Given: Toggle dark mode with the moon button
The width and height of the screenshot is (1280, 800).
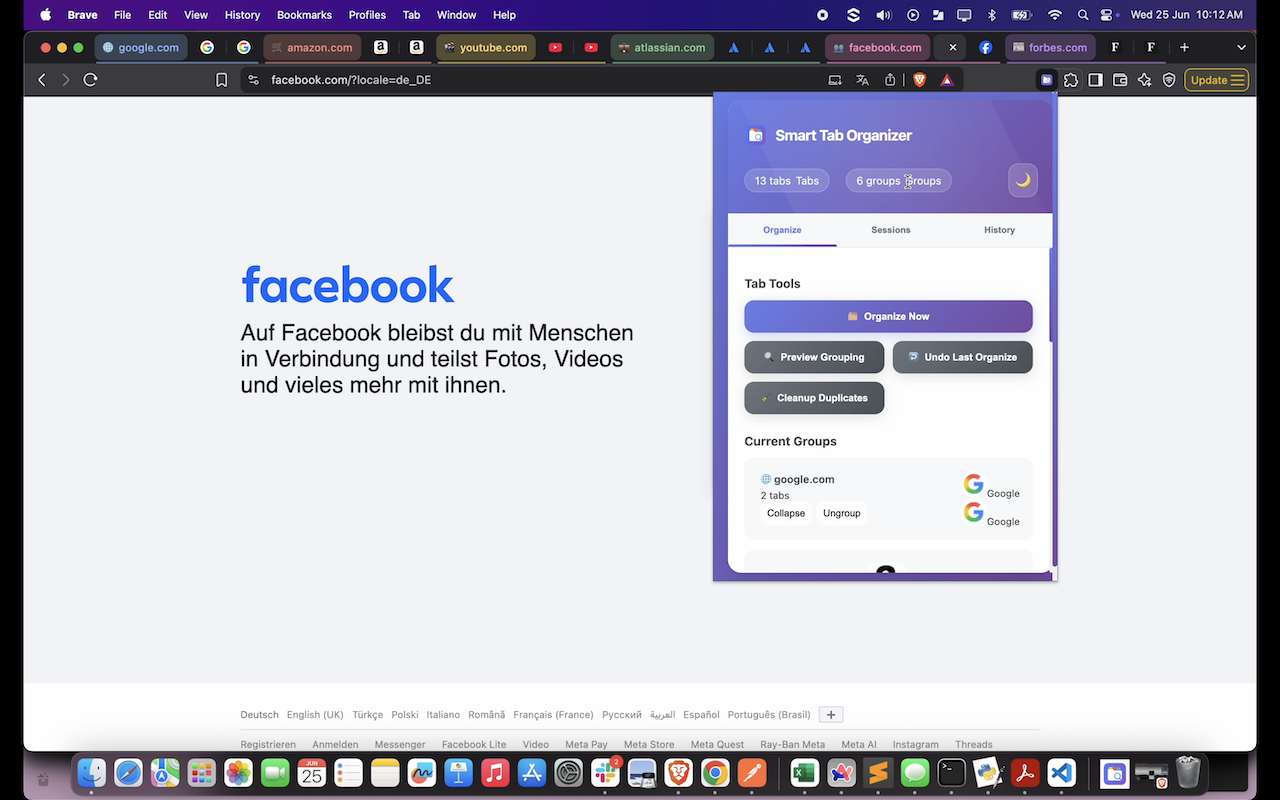Looking at the screenshot, I should 1023,180.
